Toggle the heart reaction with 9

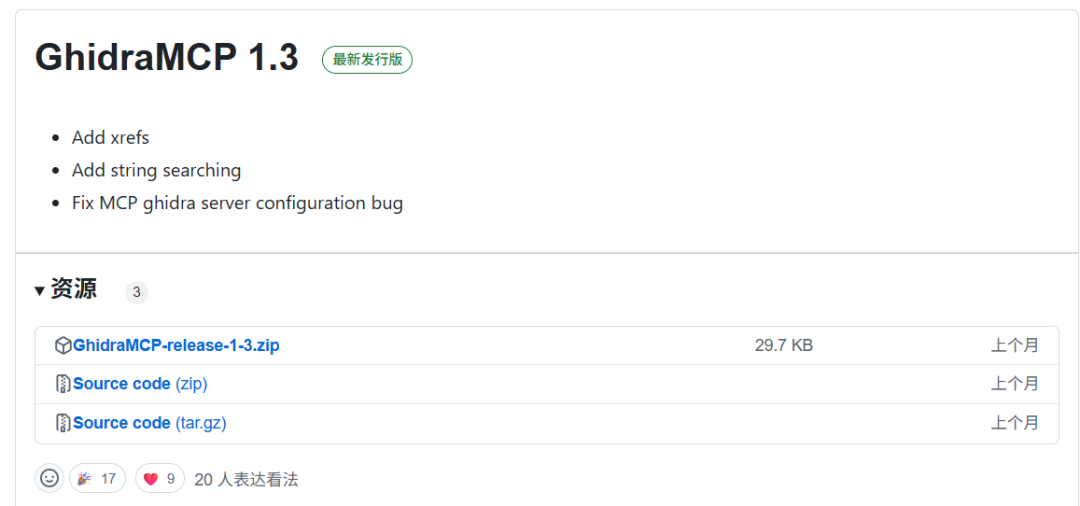pyautogui.click(x=160, y=478)
